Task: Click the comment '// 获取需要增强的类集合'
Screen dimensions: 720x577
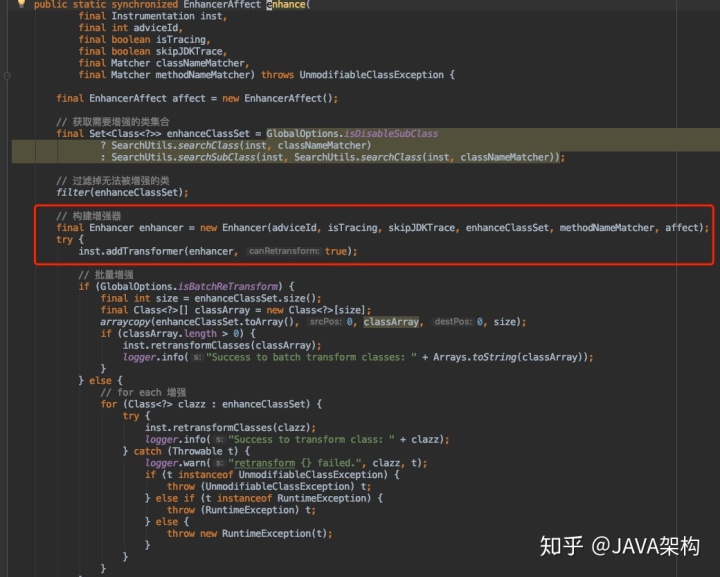Action: tap(113, 122)
